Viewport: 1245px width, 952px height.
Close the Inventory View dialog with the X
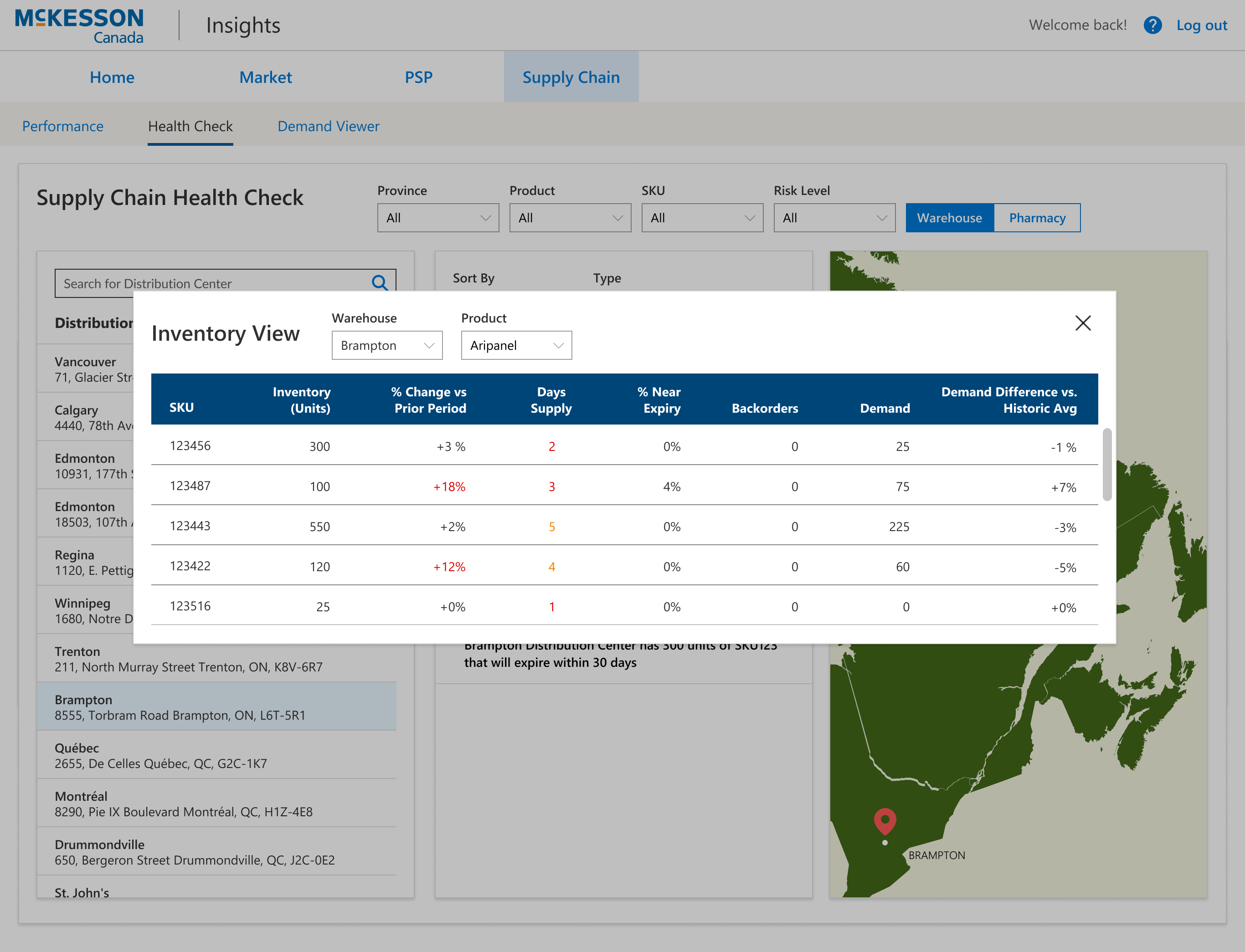point(1082,323)
